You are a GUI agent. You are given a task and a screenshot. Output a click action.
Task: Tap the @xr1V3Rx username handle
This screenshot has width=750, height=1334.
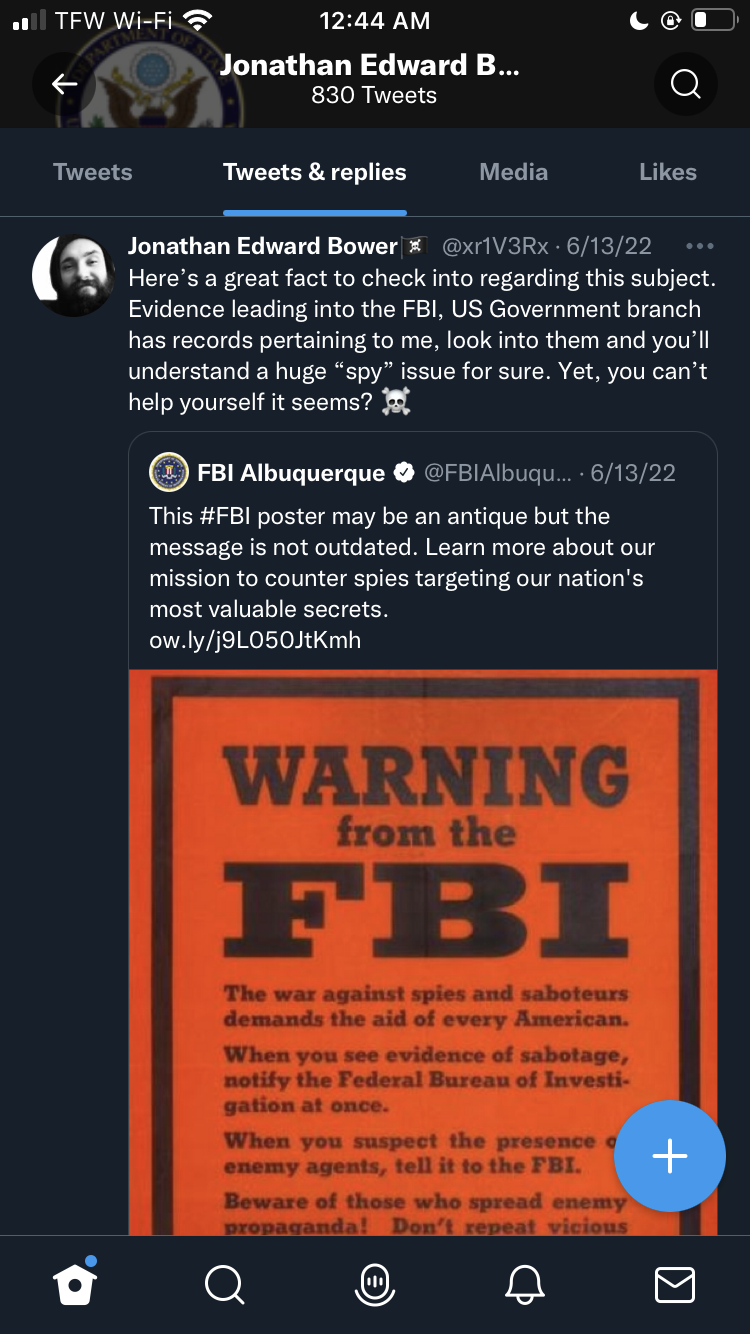click(x=495, y=246)
